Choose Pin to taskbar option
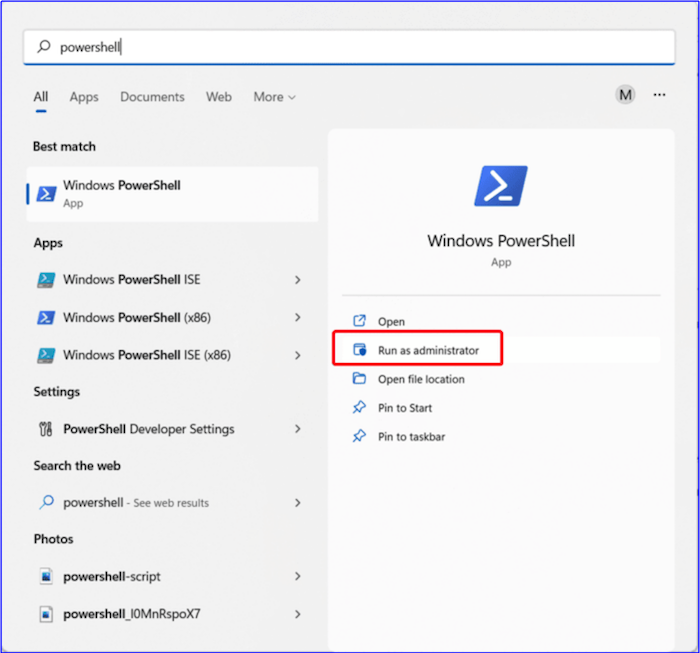The width and height of the screenshot is (700, 653). (411, 437)
